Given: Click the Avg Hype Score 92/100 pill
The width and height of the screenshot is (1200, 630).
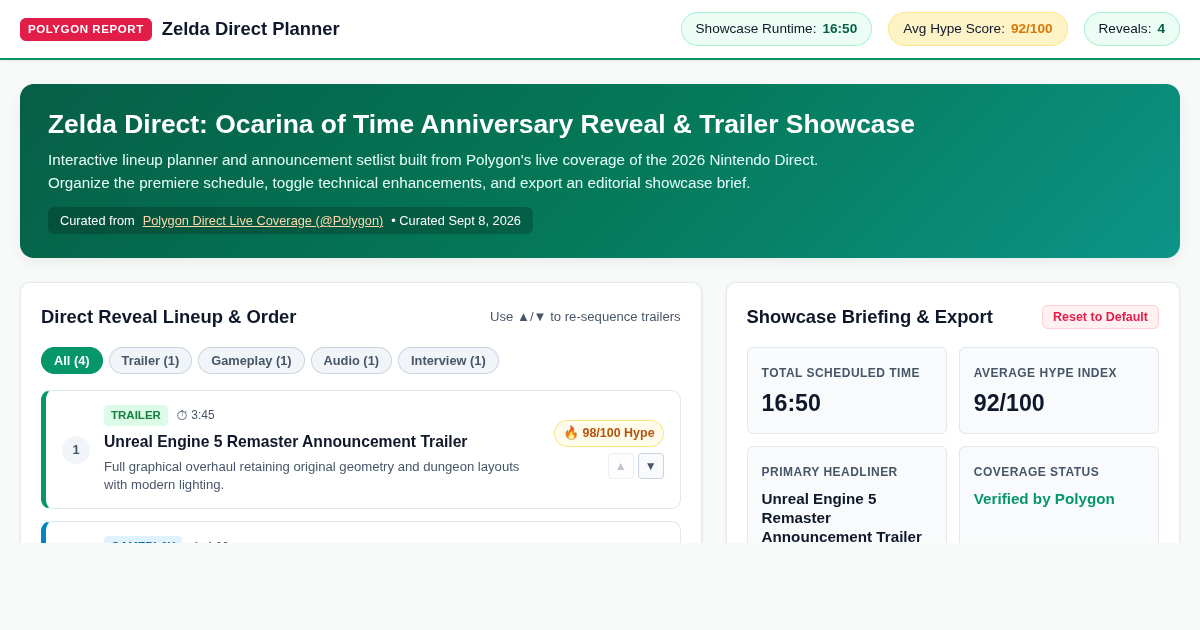Looking at the screenshot, I should (978, 29).
